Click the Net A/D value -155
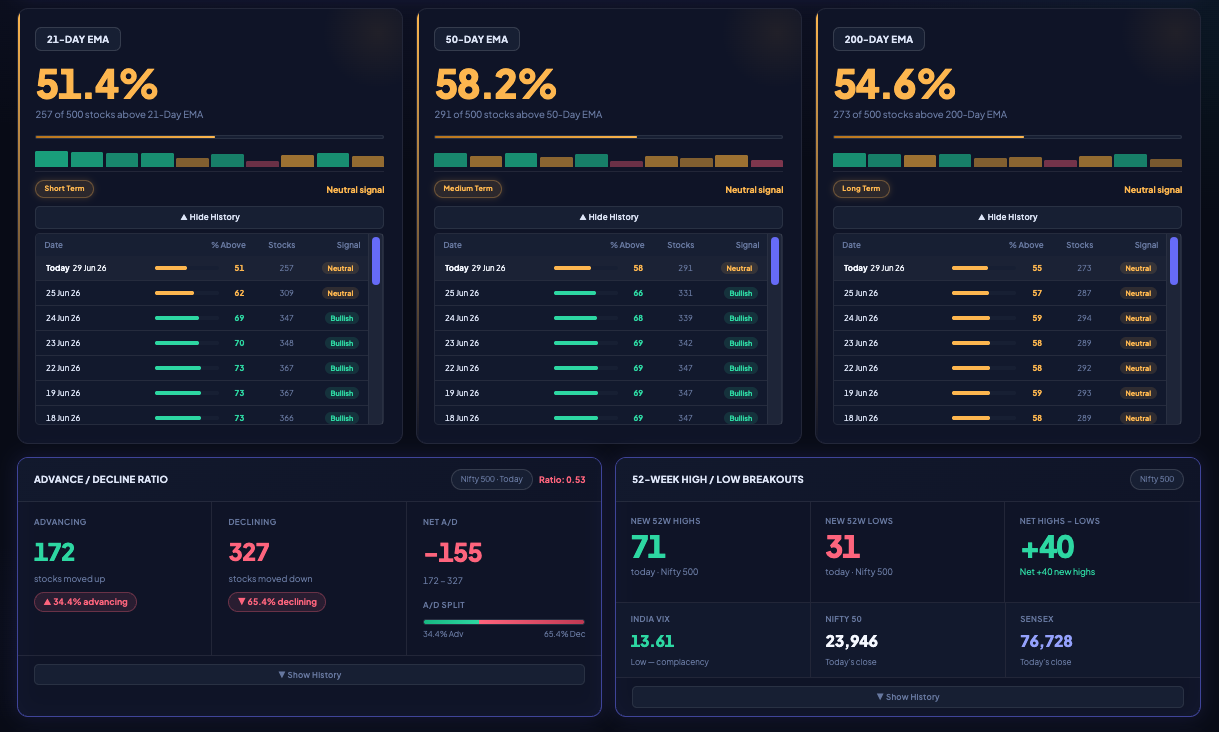This screenshot has width=1219, height=732. (453, 552)
